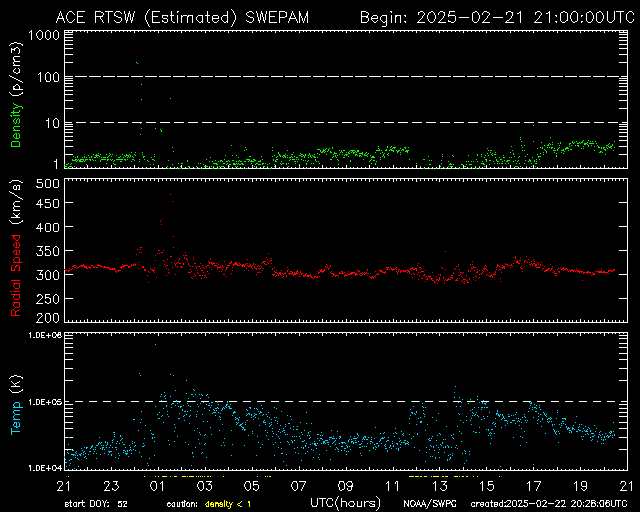This screenshot has height=512, width=640.
Task: Click the '450' speed axis value
Action: (x=47, y=203)
